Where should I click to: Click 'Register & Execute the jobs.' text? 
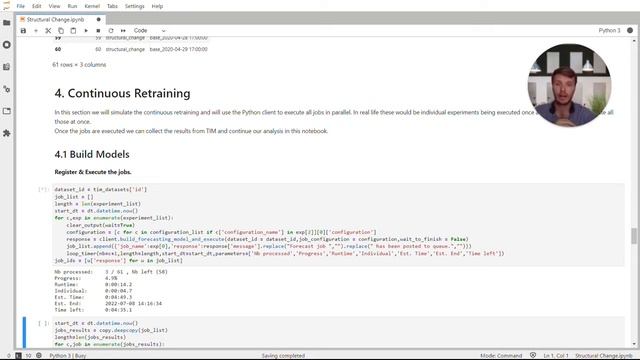click(x=93, y=172)
